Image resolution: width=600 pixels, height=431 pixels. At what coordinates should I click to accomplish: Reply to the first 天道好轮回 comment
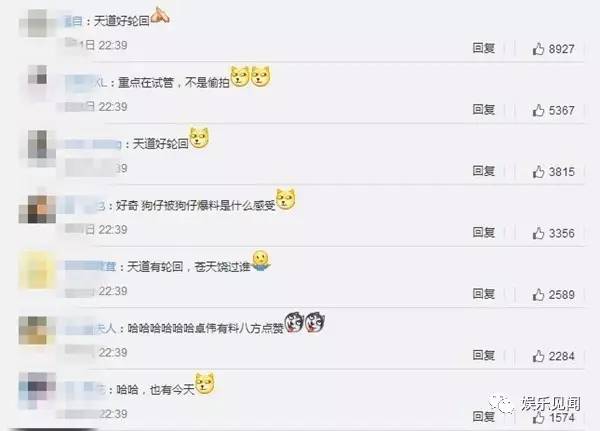484,48
